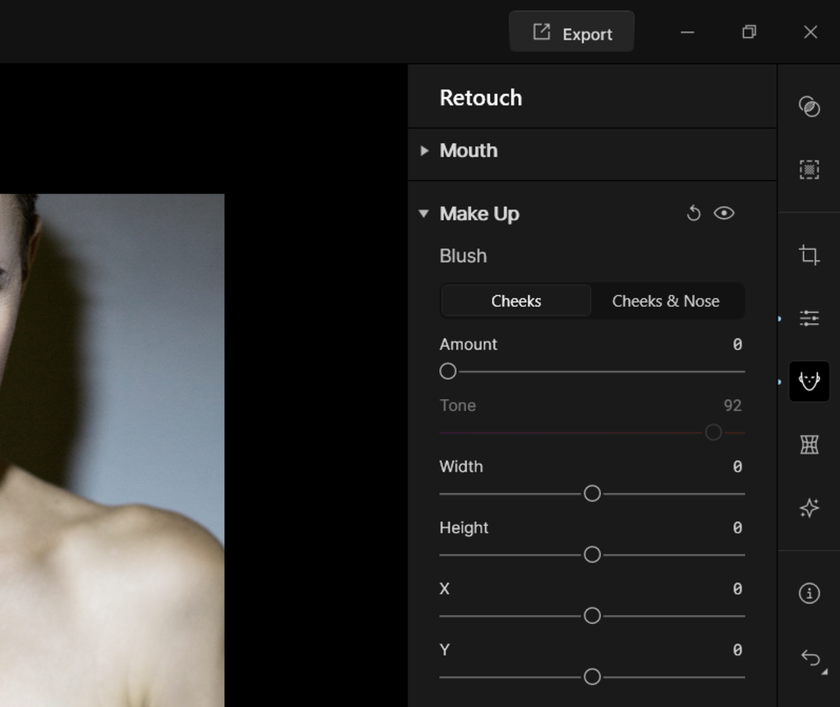This screenshot has height=707, width=840.
Task: Click the Blush Amount slider handle
Action: pyautogui.click(x=448, y=371)
